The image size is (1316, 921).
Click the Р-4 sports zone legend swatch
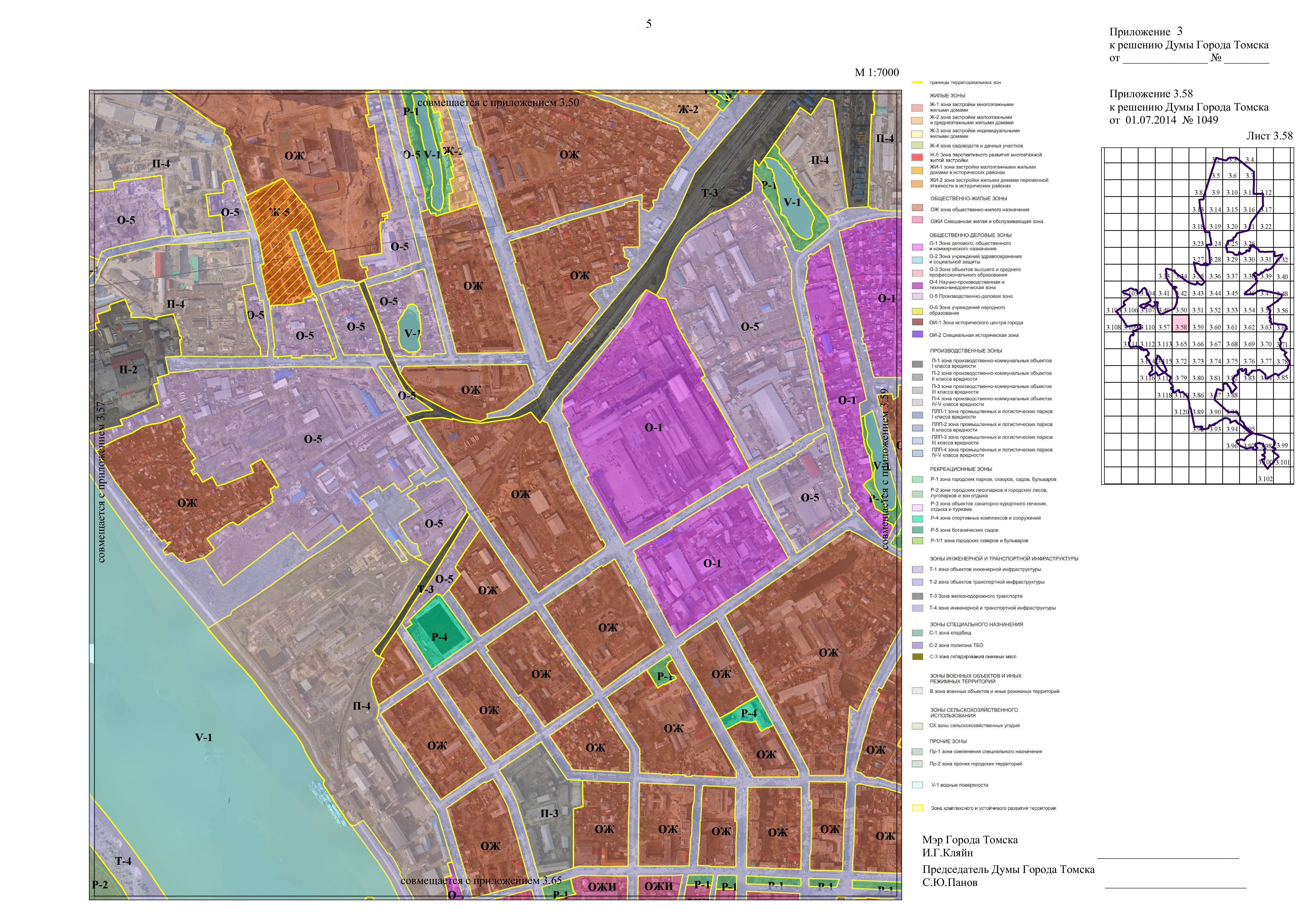point(917,519)
